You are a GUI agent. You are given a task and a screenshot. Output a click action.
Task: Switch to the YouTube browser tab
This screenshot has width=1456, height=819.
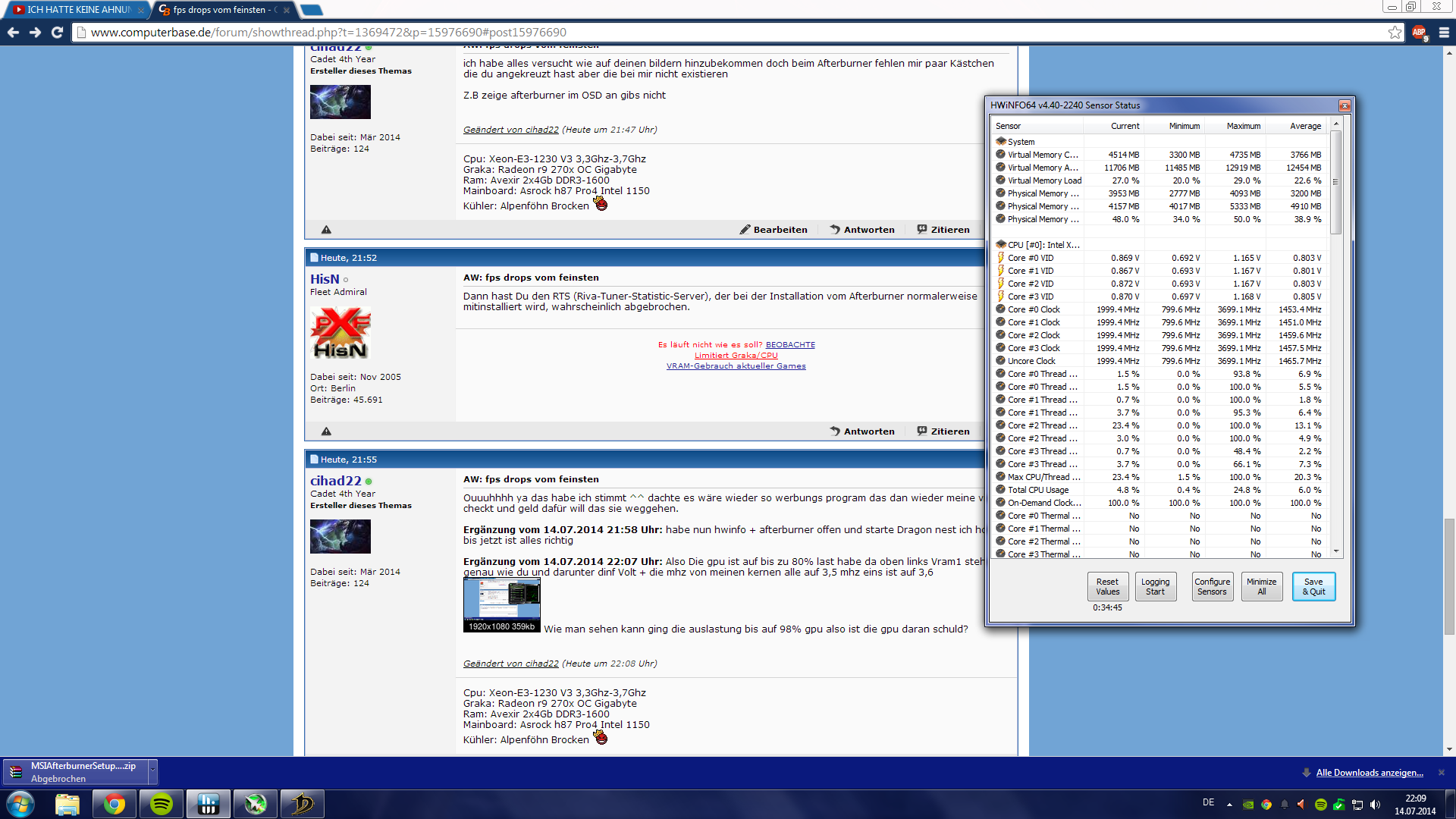(76, 10)
